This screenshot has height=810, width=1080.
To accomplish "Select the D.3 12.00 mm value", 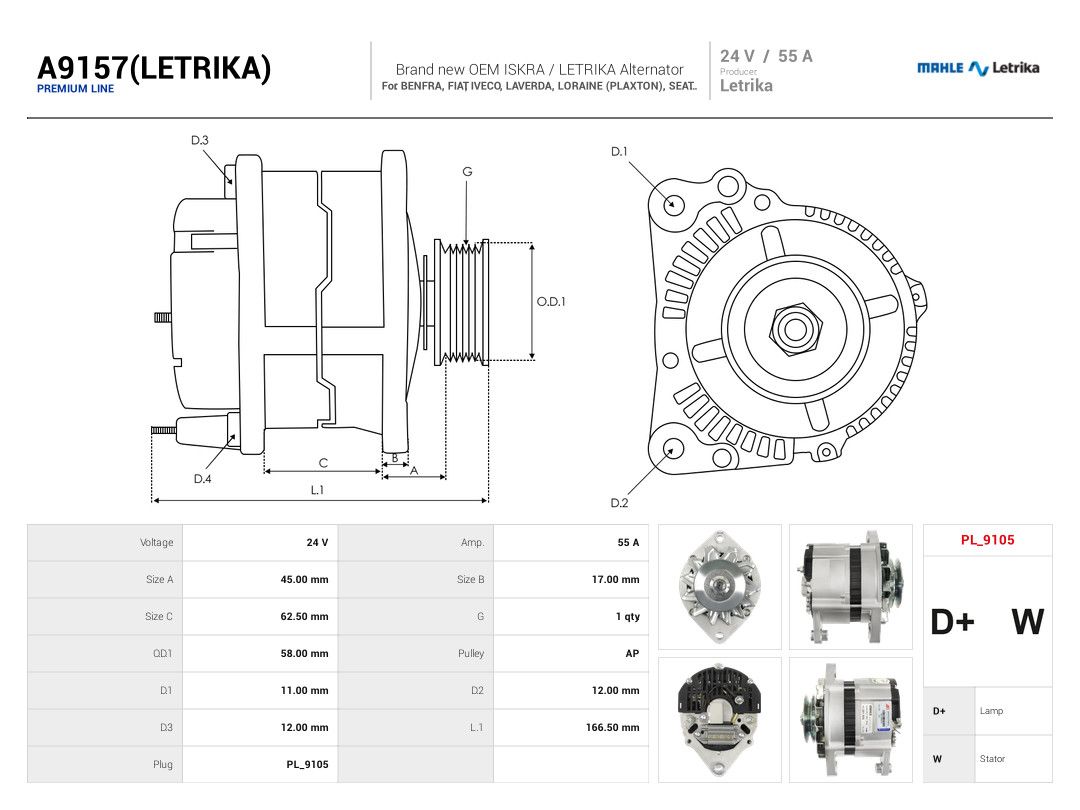I will point(304,727).
